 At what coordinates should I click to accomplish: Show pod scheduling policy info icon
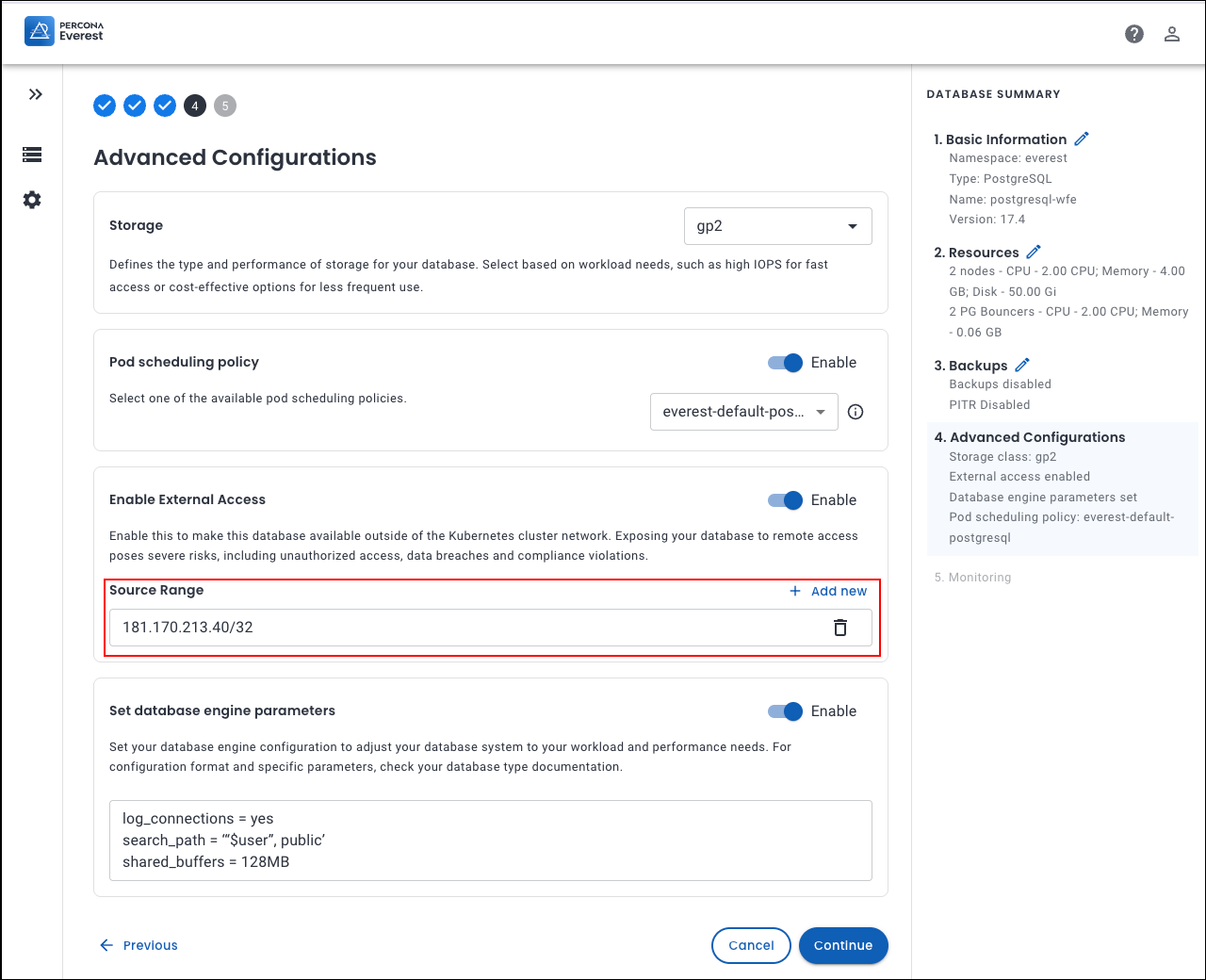856,412
